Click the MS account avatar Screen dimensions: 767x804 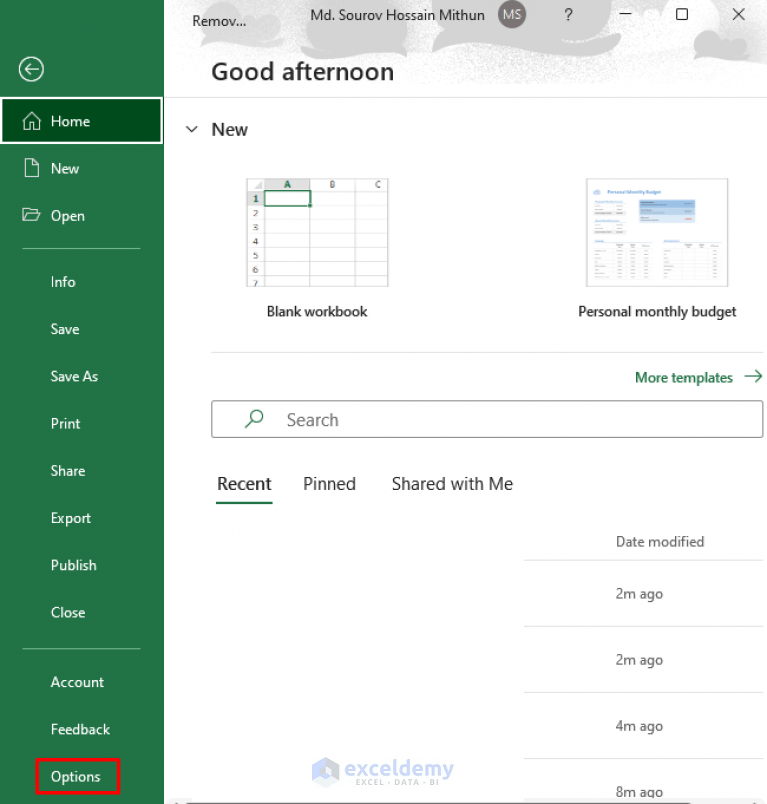click(x=512, y=15)
